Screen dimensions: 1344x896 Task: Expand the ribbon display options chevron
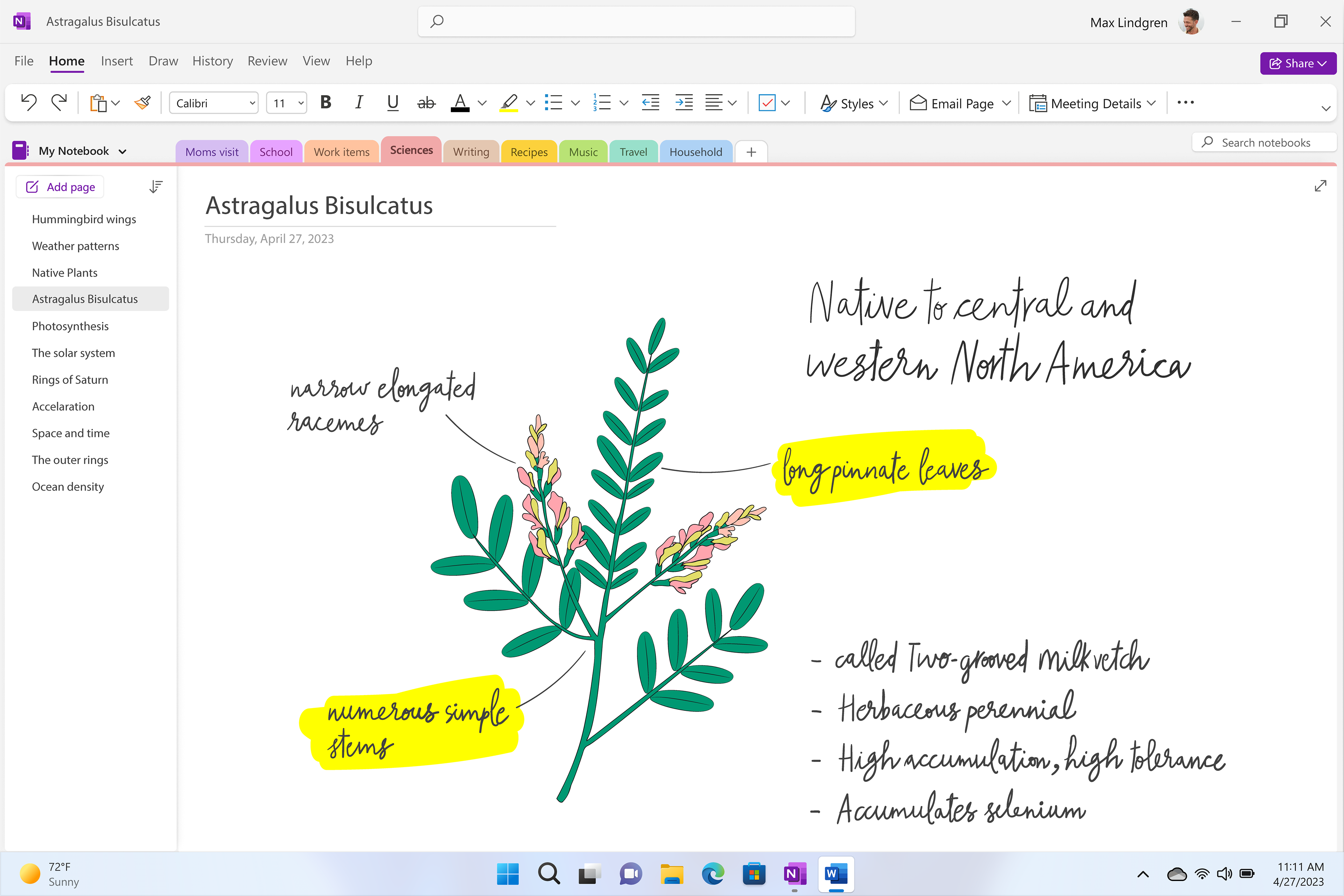1326,108
